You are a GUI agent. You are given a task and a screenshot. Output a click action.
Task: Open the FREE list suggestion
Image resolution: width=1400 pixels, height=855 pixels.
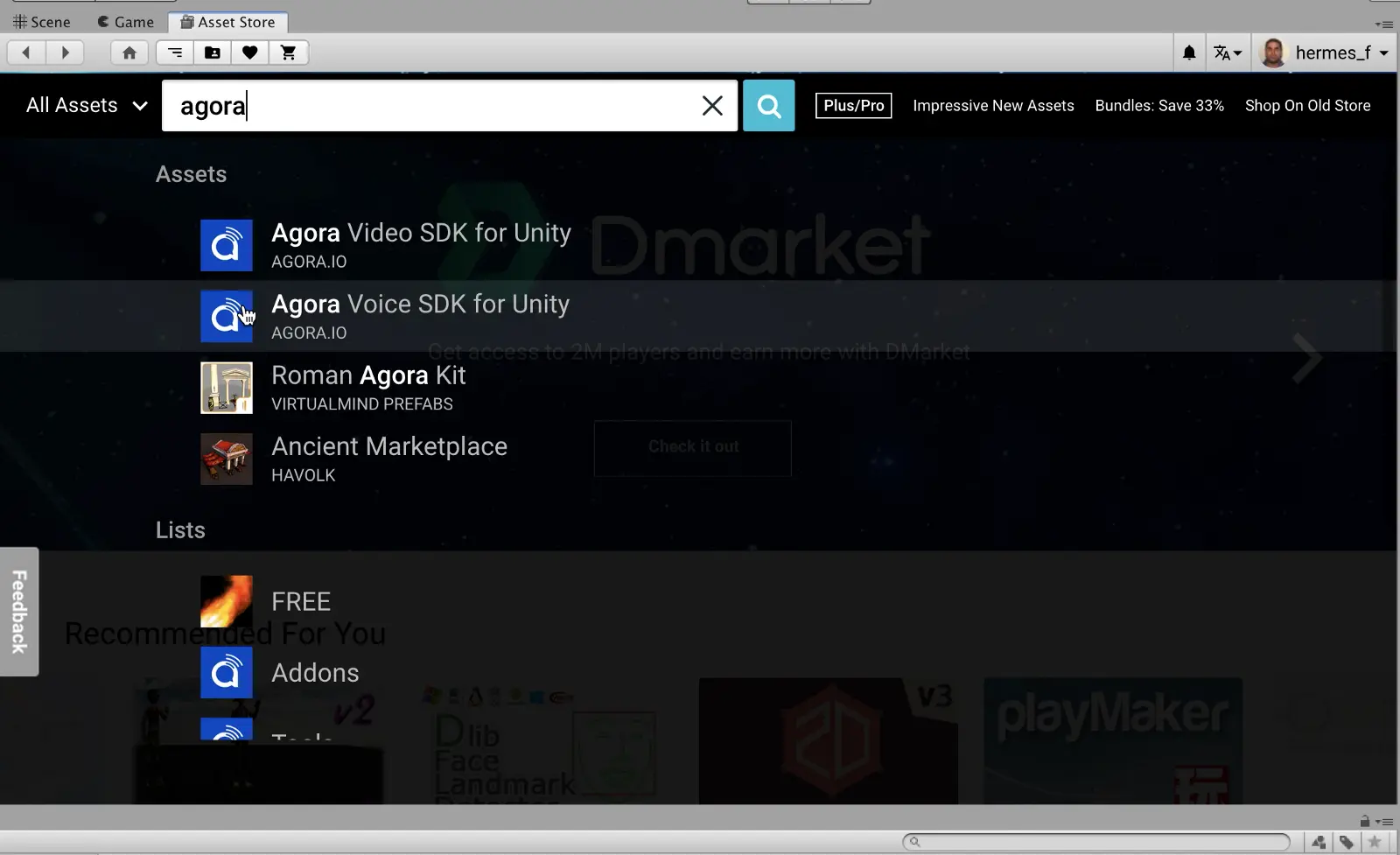click(x=698, y=601)
